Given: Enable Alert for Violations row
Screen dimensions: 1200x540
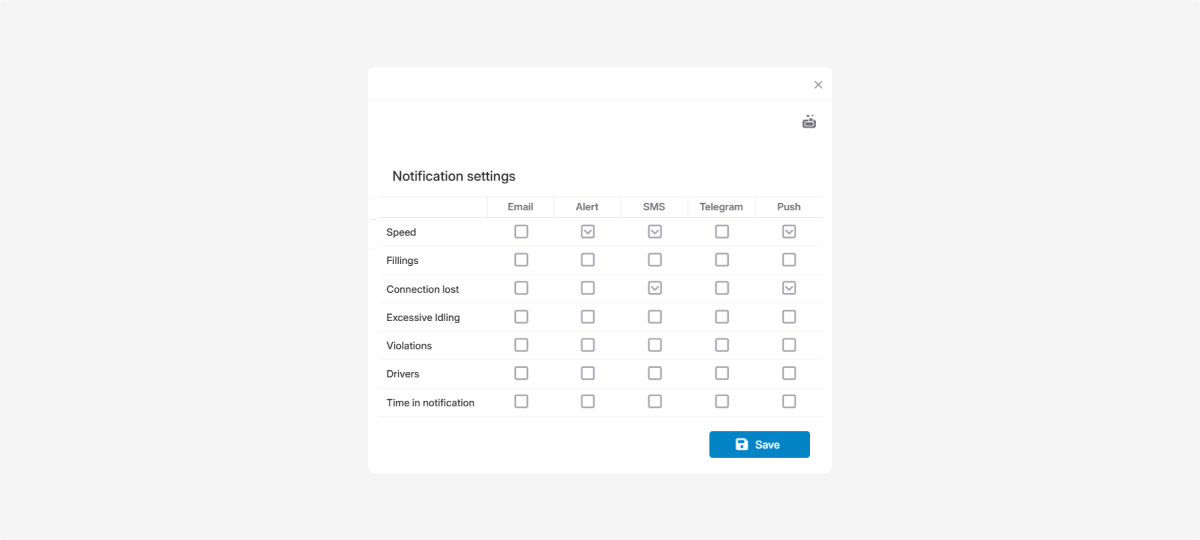Looking at the screenshot, I should 588,345.
